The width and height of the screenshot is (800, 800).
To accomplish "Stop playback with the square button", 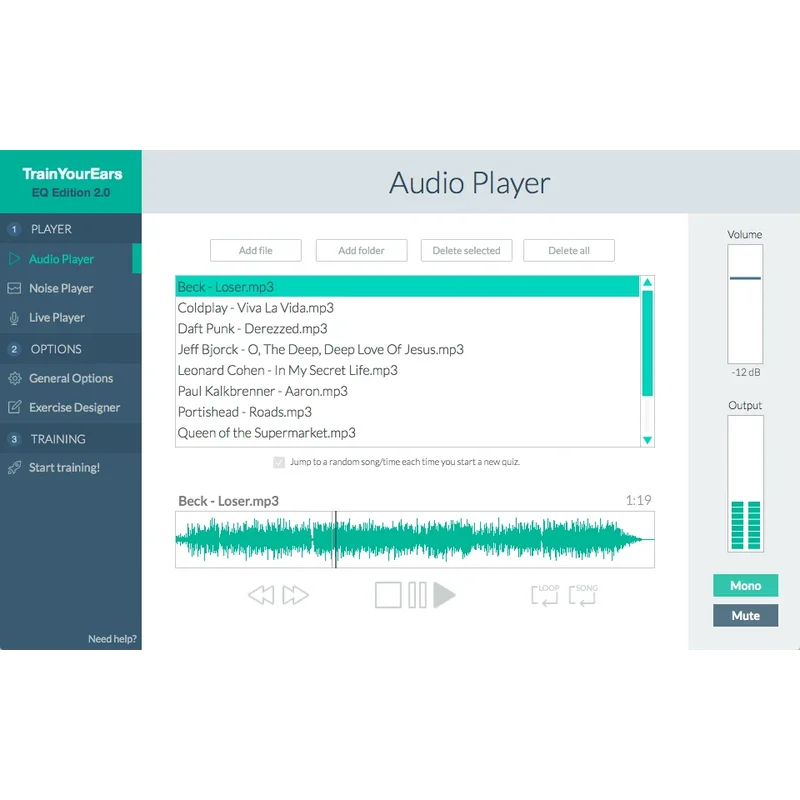I will click(388, 595).
